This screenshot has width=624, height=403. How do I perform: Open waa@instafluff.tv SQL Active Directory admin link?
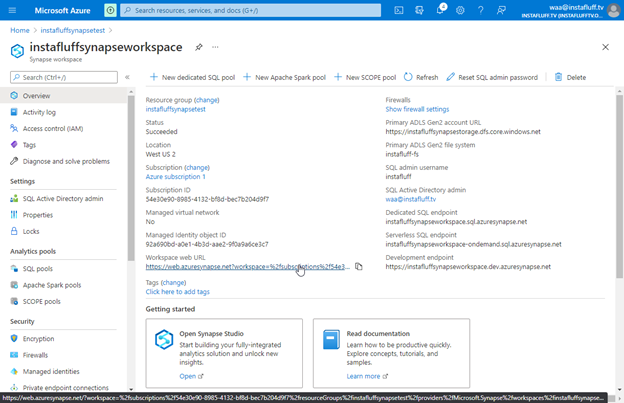click(411, 199)
